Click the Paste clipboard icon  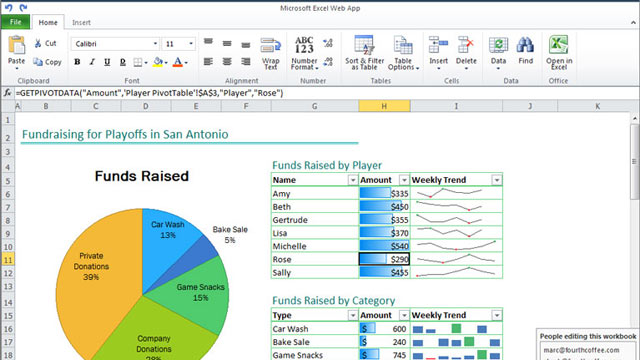[16, 45]
